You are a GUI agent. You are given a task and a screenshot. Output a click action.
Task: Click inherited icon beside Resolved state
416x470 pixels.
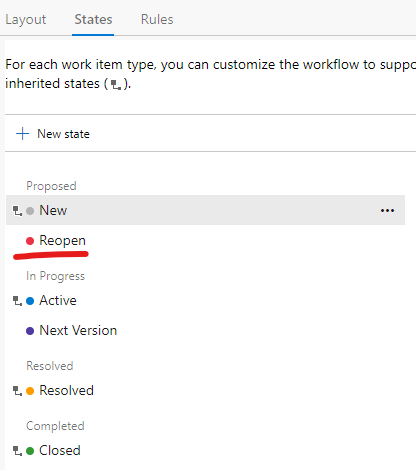pos(17,391)
